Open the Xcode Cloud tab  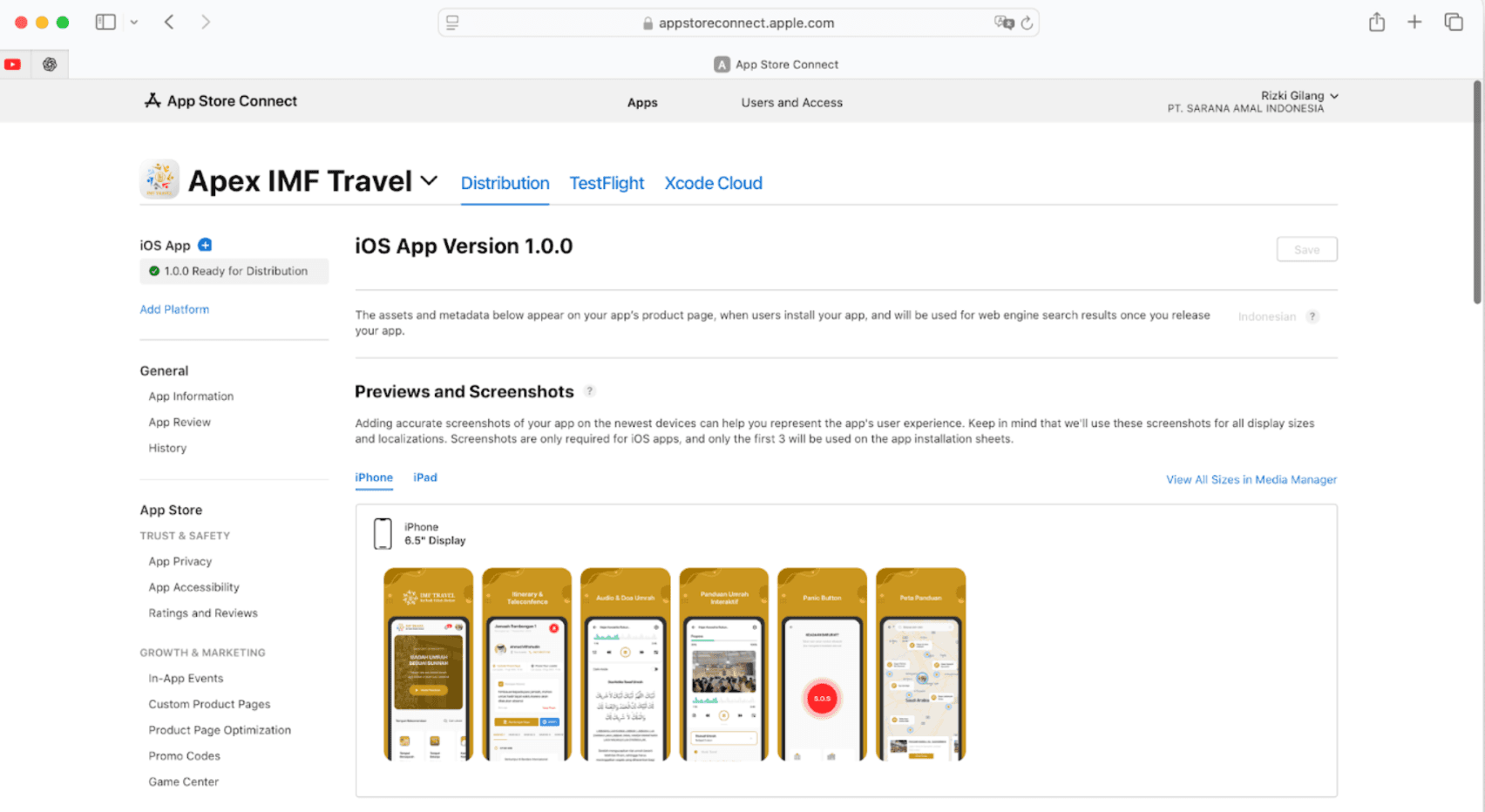[x=713, y=184]
